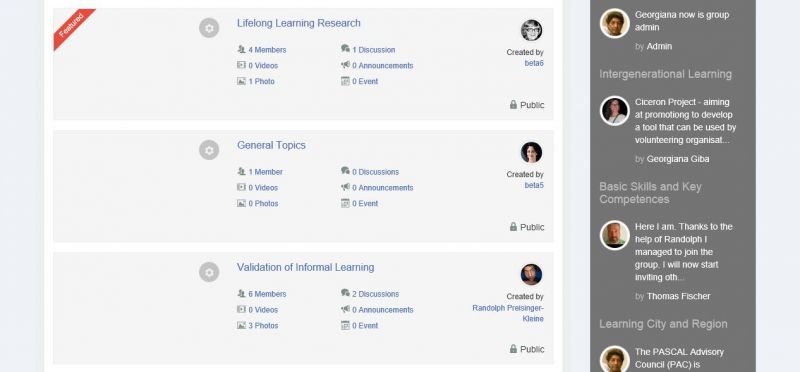Open settings gear for Lifelong Learning Research

(209, 28)
